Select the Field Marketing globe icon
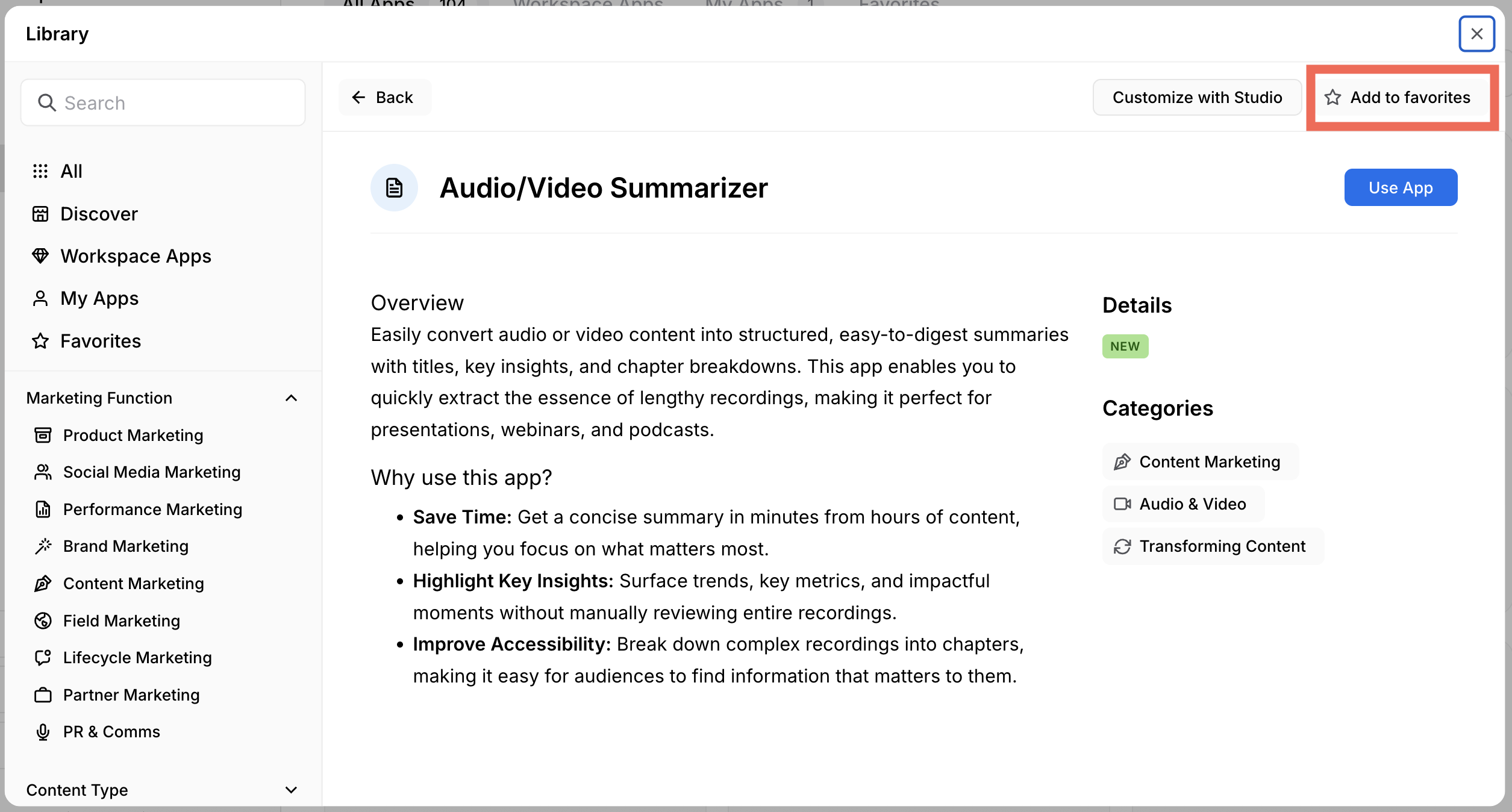This screenshot has width=1512, height=812. [x=43, y=620]
